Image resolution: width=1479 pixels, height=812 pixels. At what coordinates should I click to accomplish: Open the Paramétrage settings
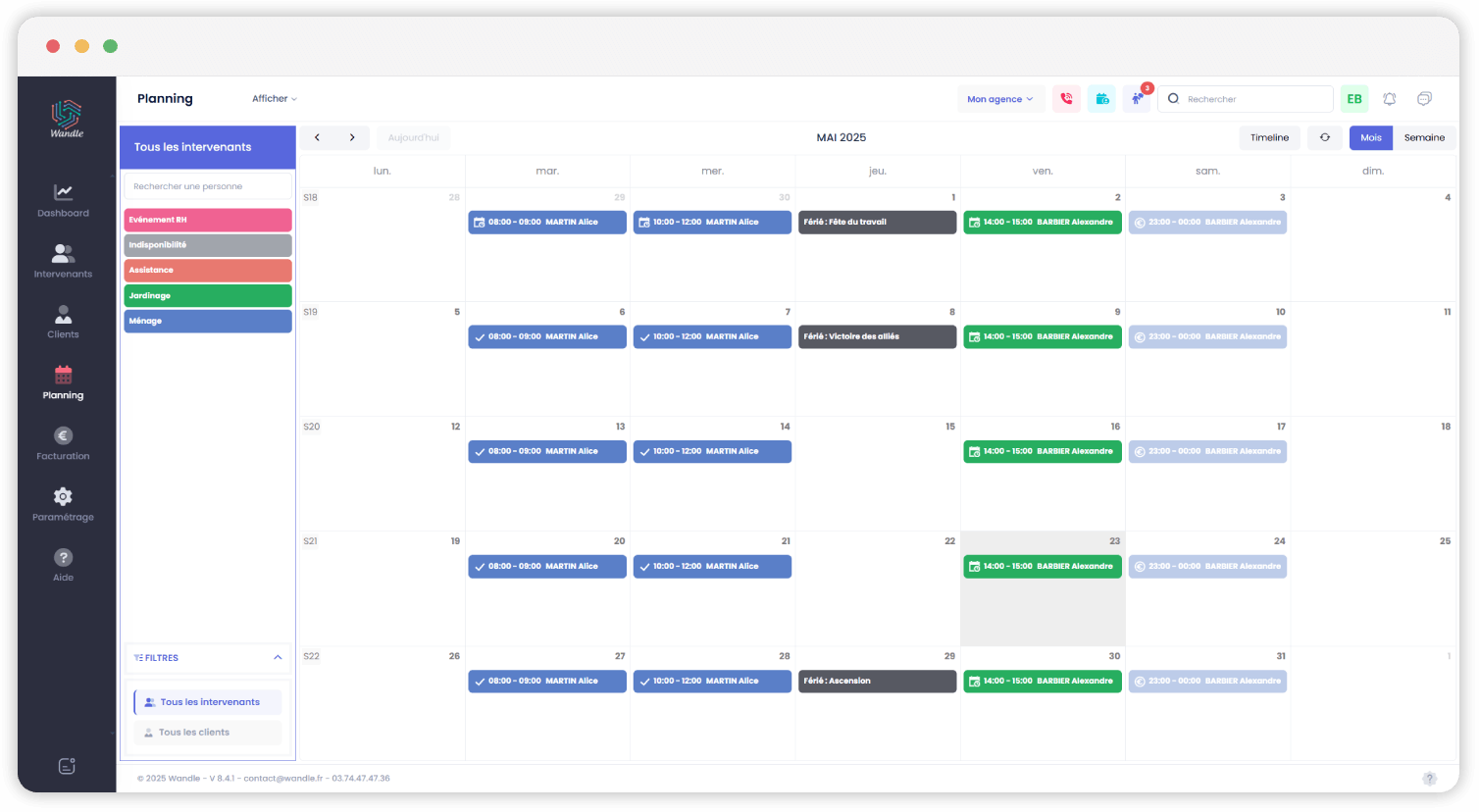(x=63, y=504)
